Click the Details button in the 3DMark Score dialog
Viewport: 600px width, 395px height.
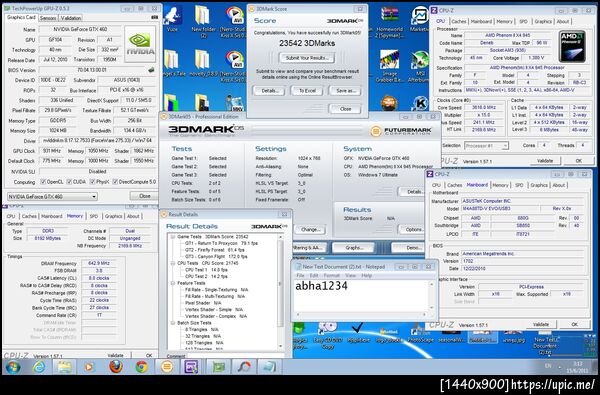tap(269, 91)
